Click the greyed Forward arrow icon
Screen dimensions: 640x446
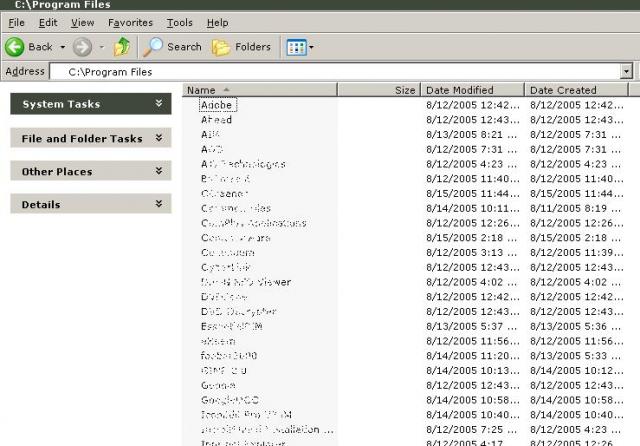point(82,47)
